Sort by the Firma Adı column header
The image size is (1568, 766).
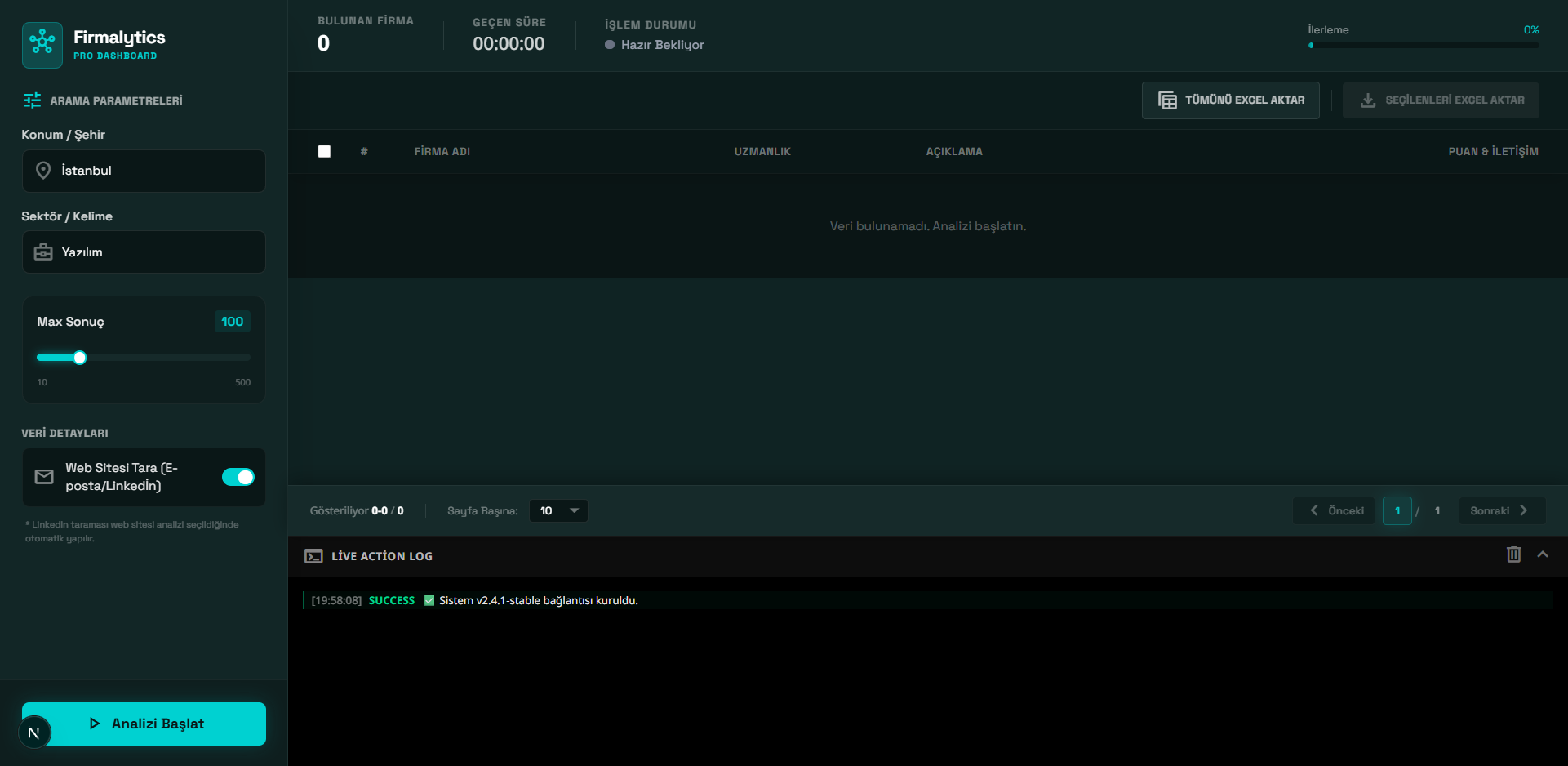coord(442,152)
